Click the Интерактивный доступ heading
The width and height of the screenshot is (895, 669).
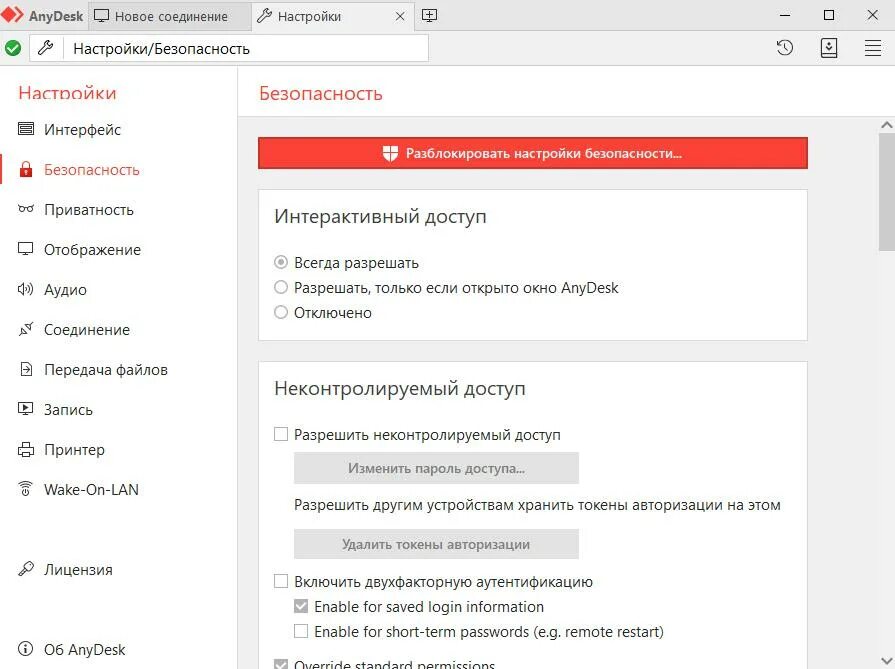click(x=380, y=217)
